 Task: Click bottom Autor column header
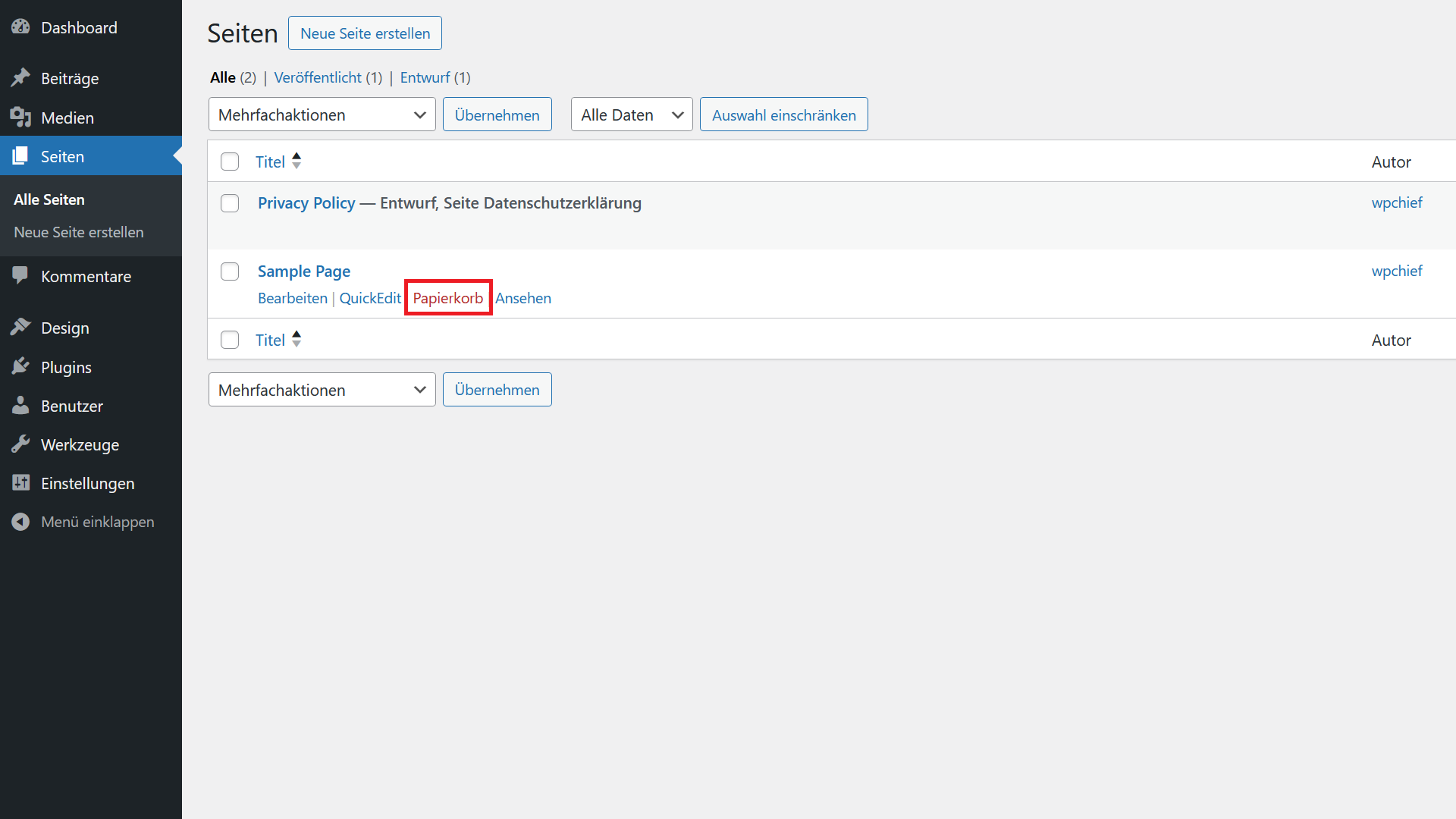pyautogui.click(x=1391, y=340)
